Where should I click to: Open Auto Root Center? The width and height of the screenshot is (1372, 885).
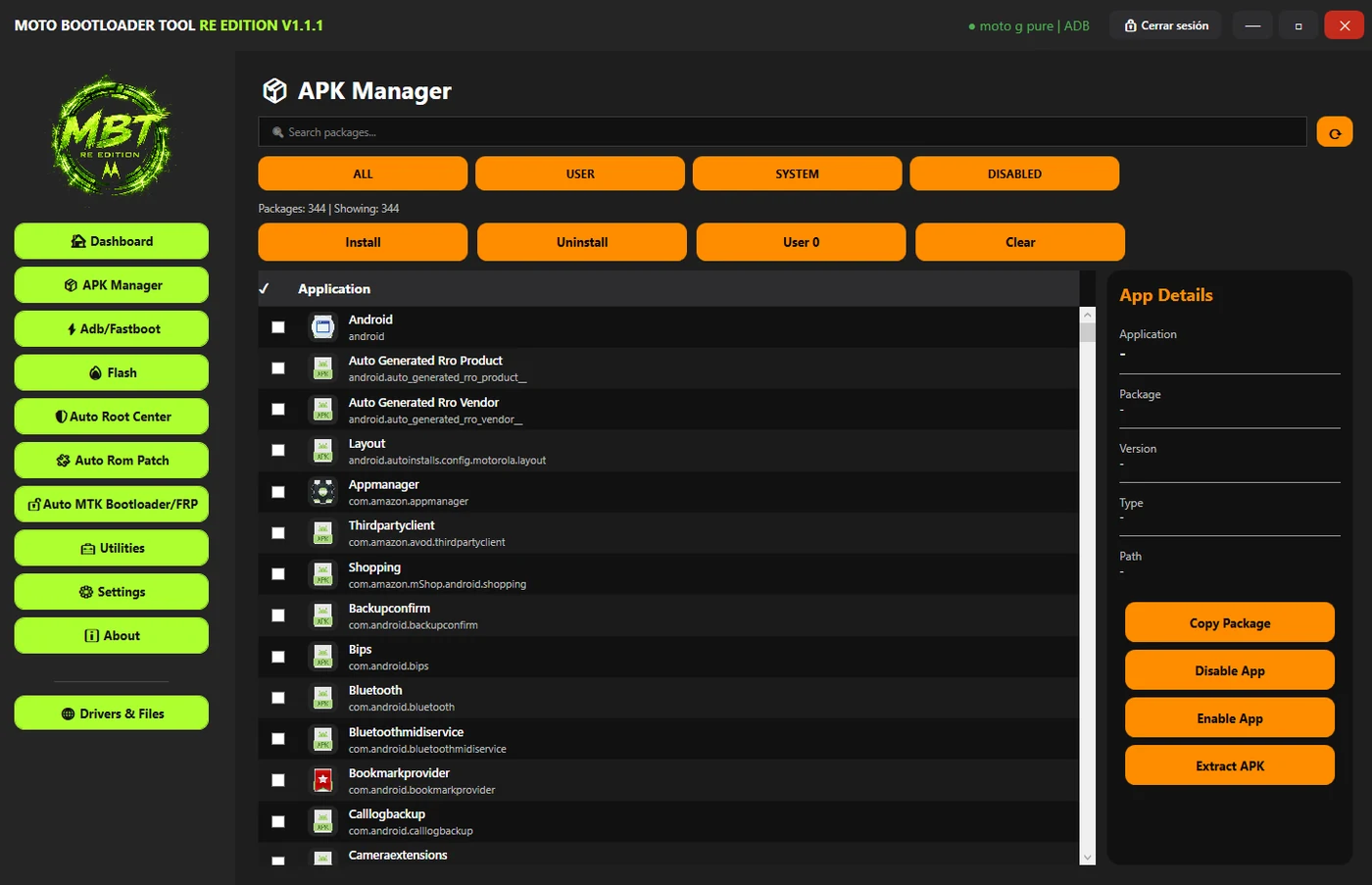click(x=112, y=417)
